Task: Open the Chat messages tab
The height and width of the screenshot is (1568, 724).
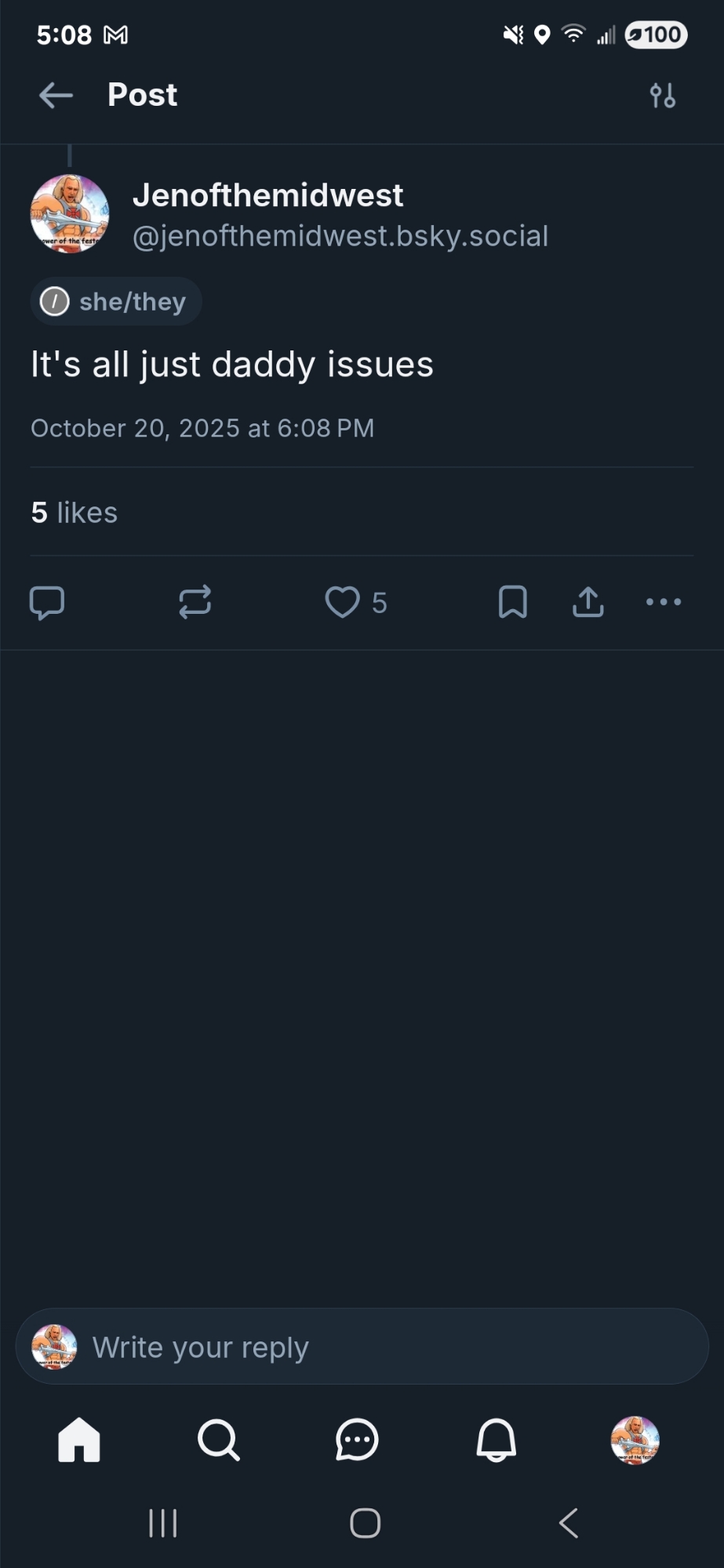Action: [357, 1439]
